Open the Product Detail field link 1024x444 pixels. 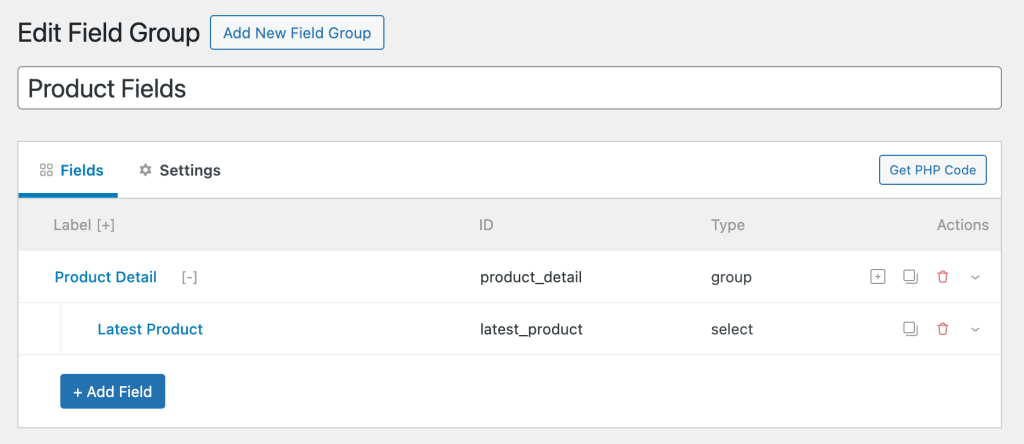[105, 277]
